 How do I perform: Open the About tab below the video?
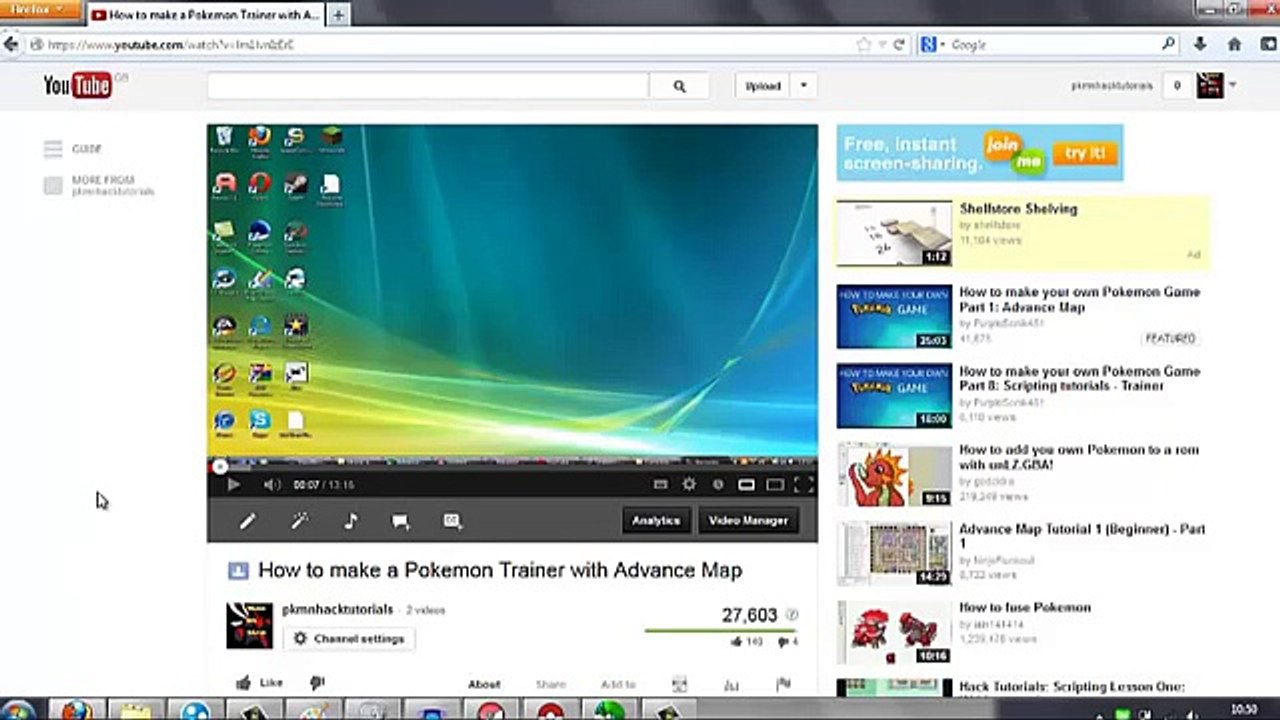pos(484,684)
